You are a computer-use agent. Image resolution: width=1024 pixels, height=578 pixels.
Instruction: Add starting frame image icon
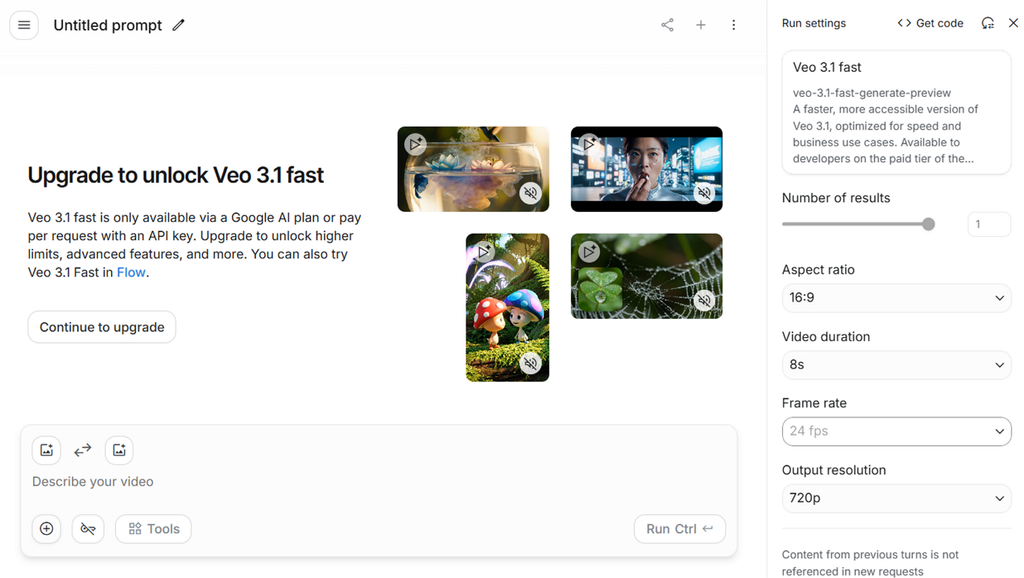click(x=46, y=450)
